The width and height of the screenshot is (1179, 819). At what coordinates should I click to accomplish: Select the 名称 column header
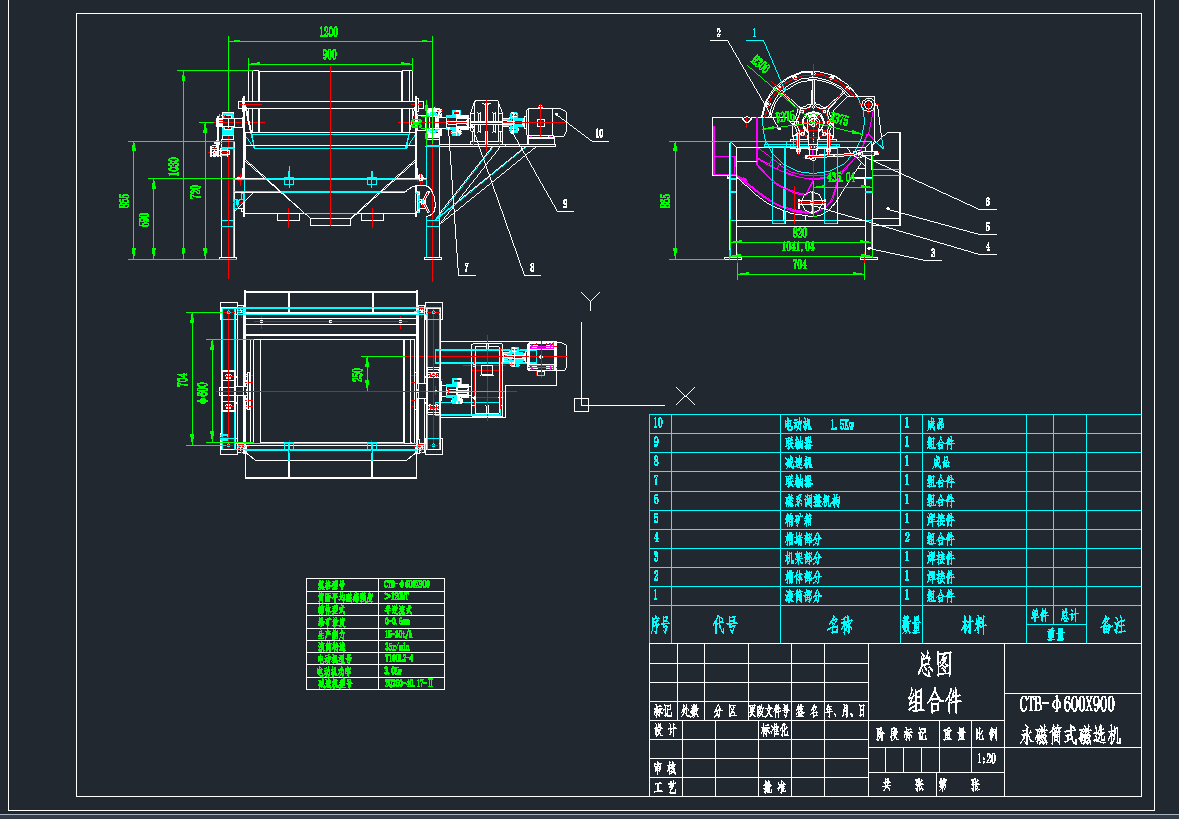click(839, 626)
